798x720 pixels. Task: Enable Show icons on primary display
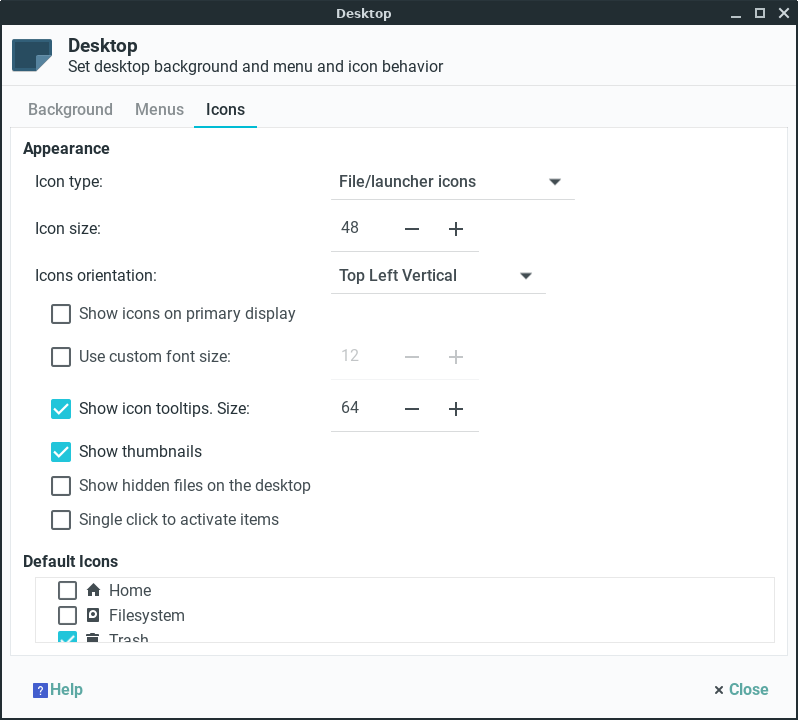[x=61, y=314]
